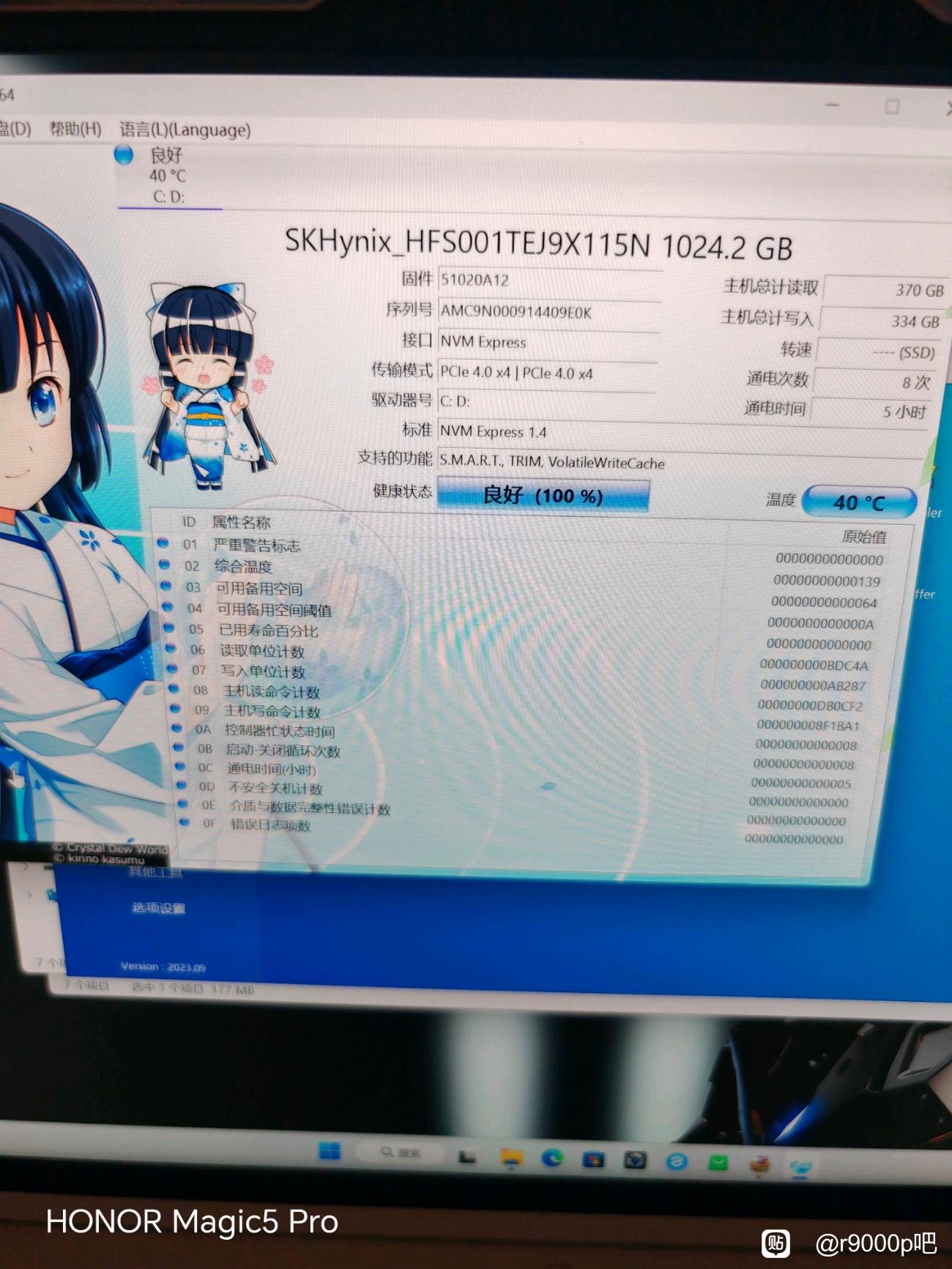
Task: Open the Windows Start menu
Action: 330,1151
